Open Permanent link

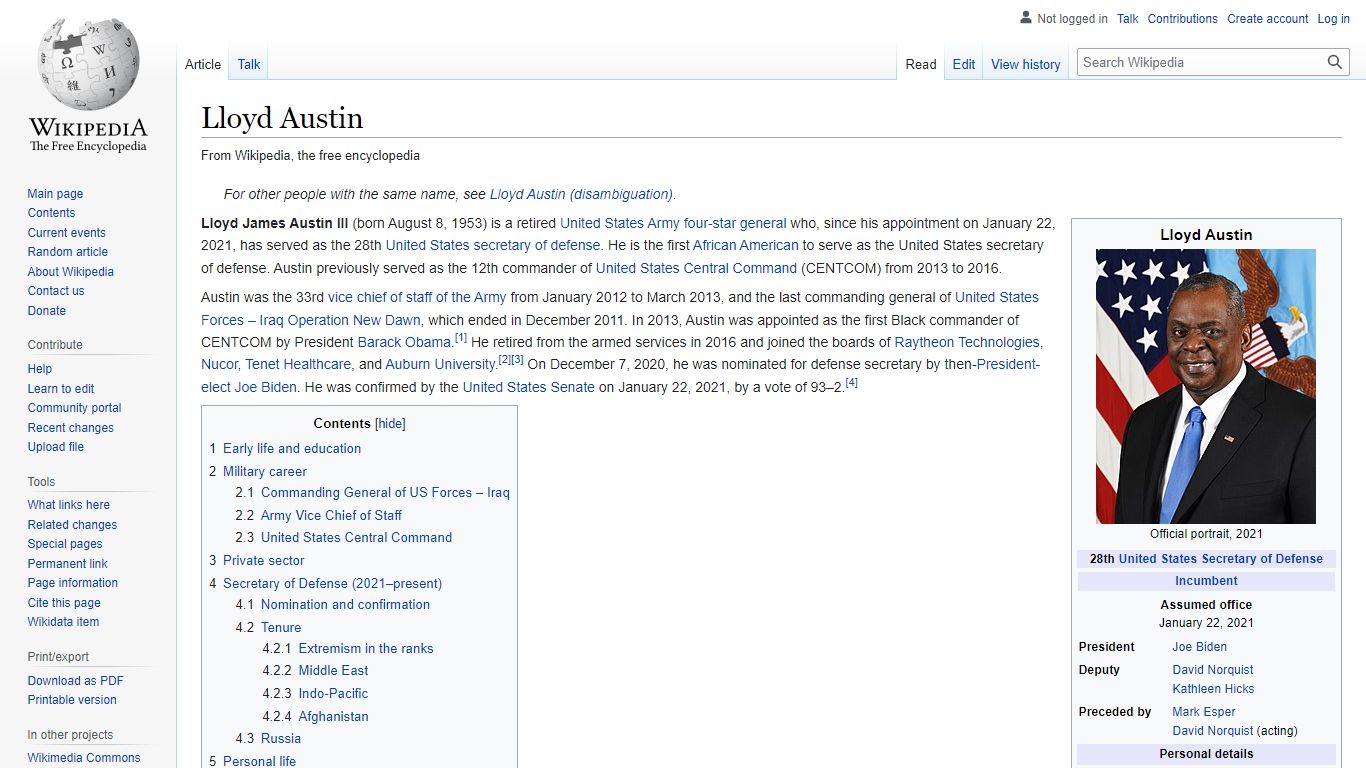point(67,564)
